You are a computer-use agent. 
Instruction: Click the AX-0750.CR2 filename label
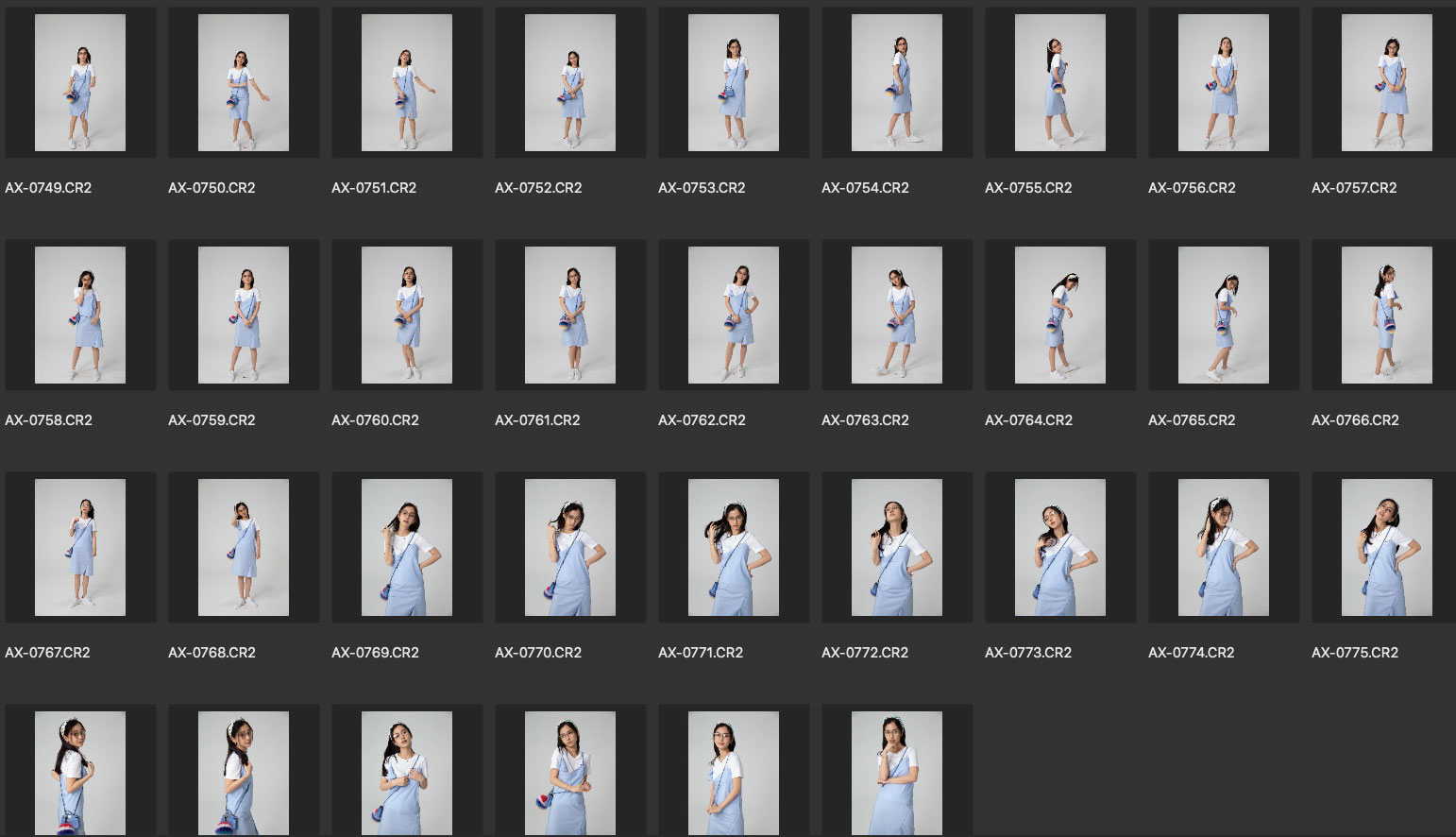(212, 188)
